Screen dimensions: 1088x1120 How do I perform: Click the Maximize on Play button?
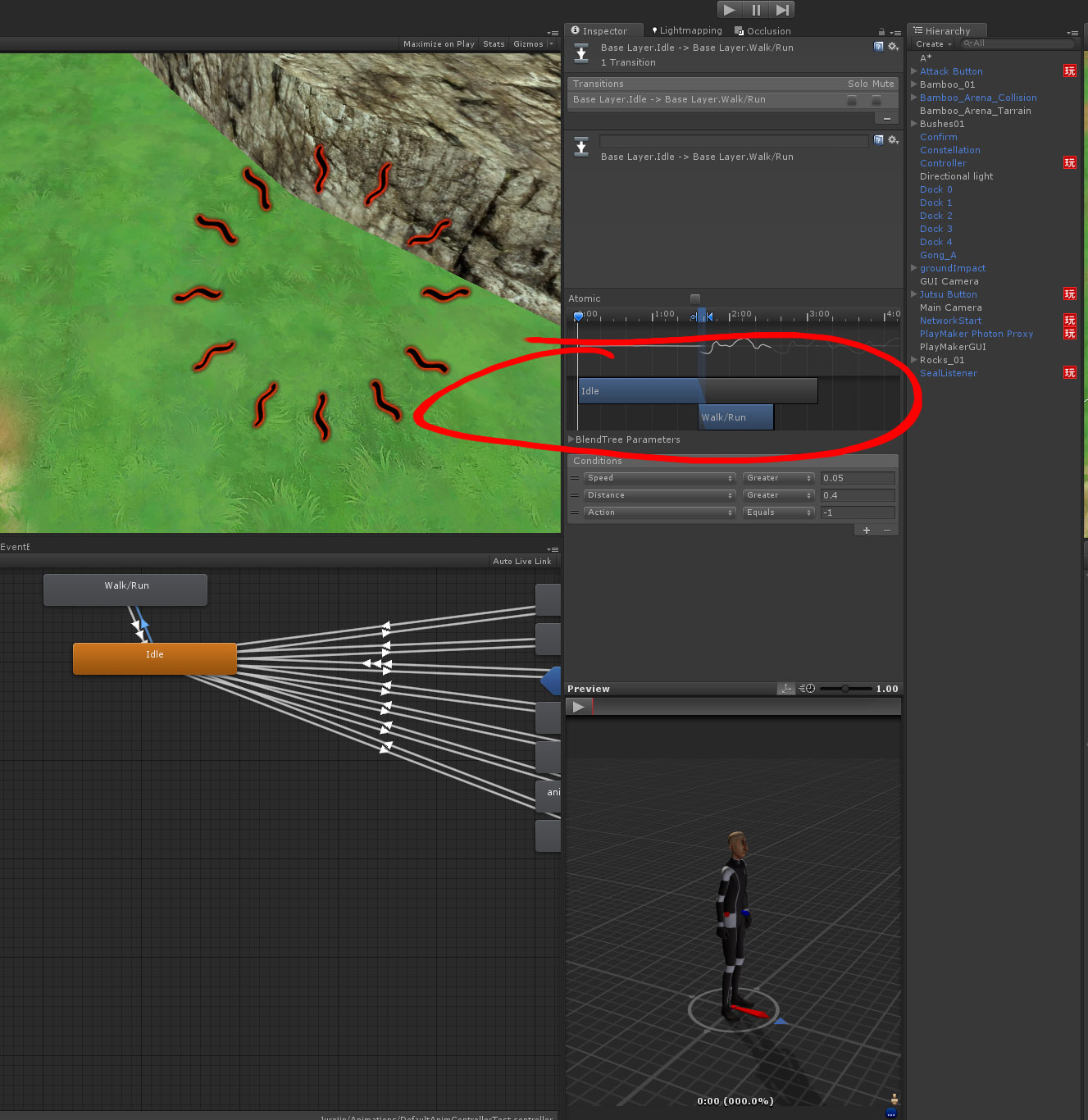coord(438,43)
